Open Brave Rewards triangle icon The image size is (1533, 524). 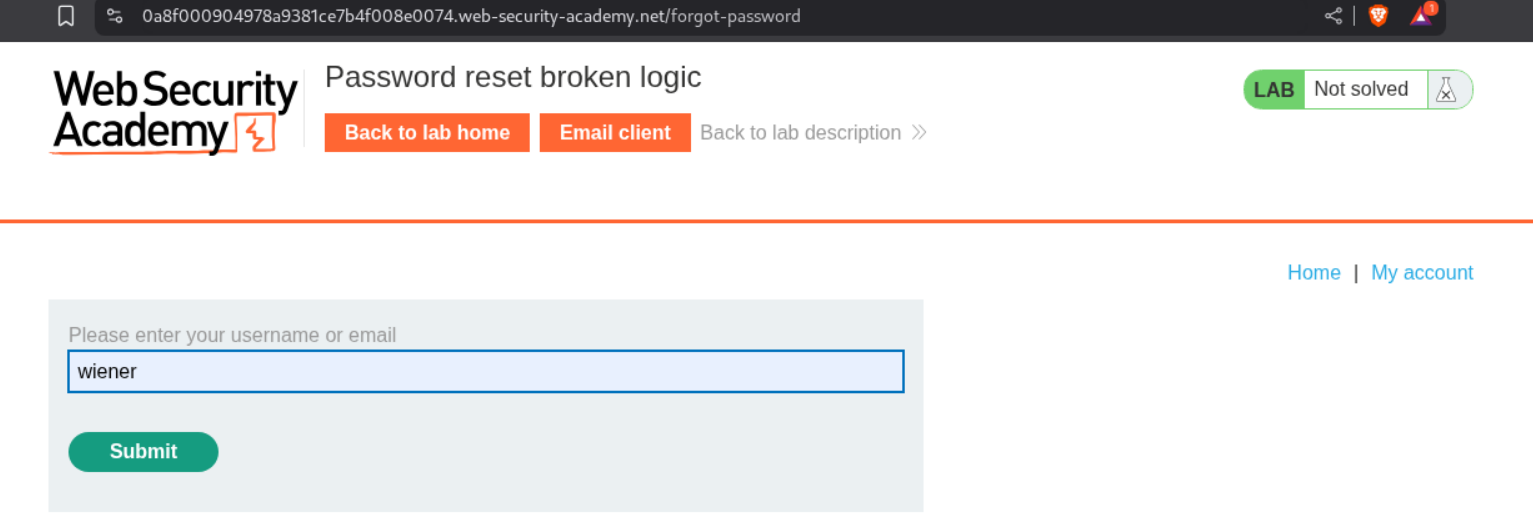tap(1421, 16)
